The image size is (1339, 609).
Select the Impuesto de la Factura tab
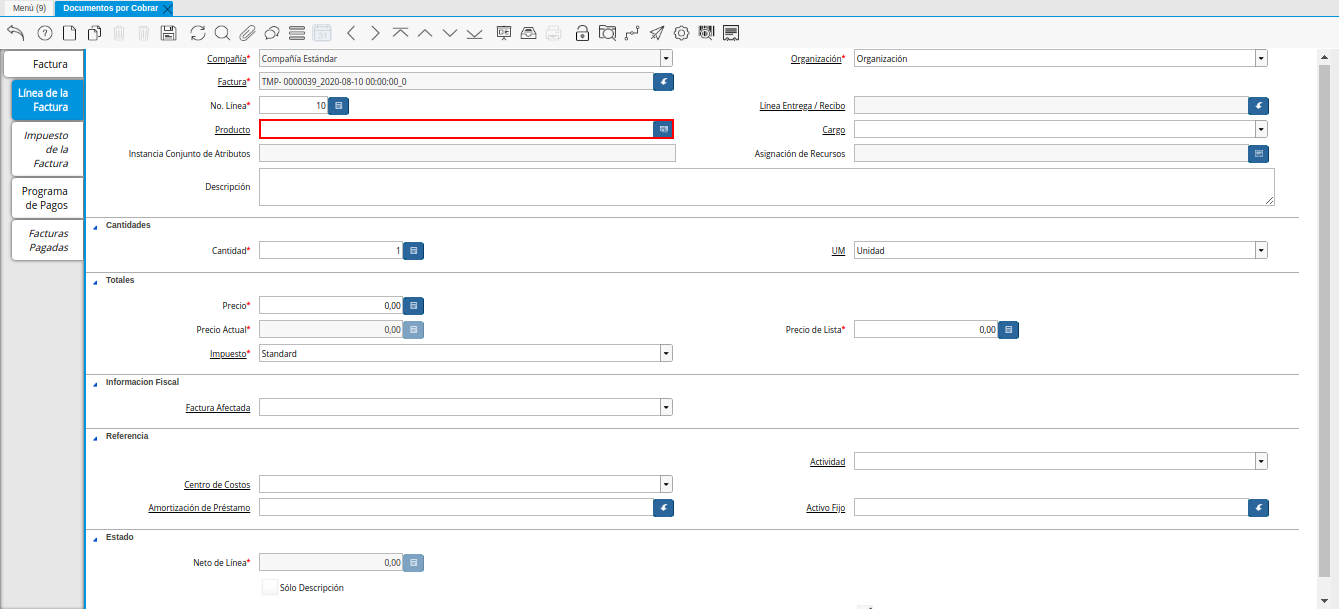(46, 149)
